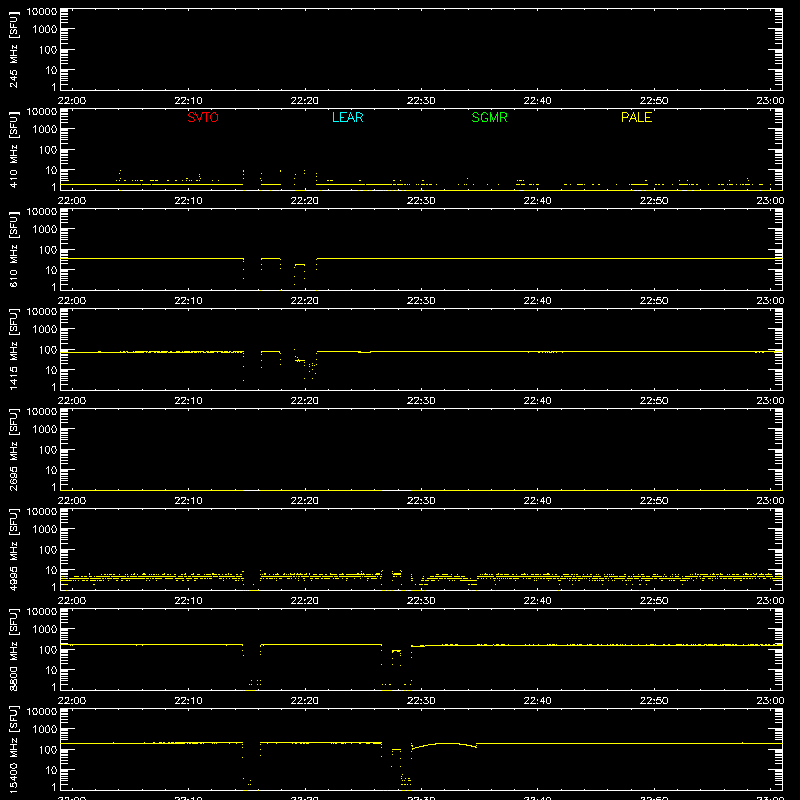Select the 8800 MHz [SFU] axis title

pyautogui.click(x=14, y=649)
